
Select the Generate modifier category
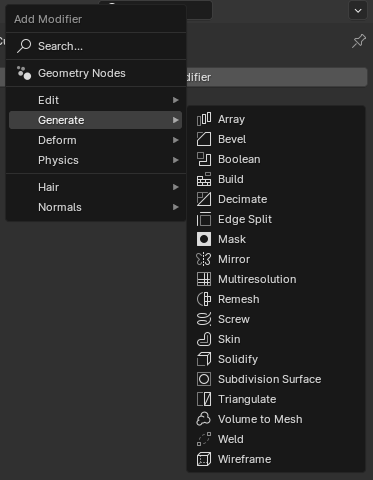[x=96, y=120]
